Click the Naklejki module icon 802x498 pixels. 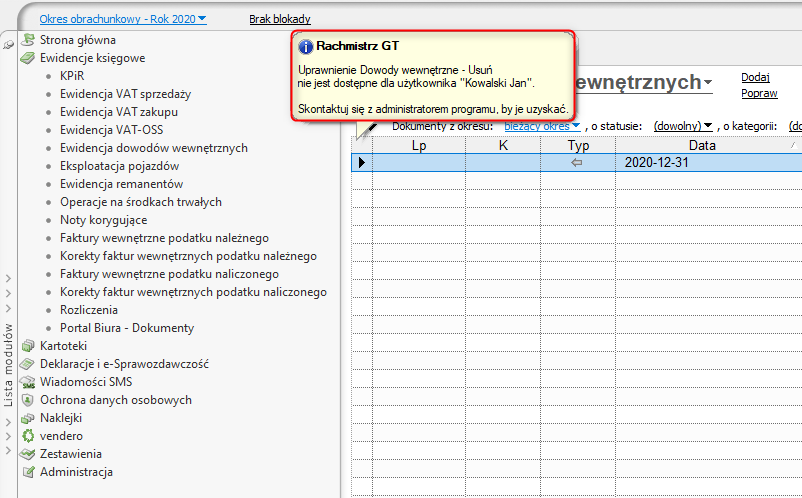click(28, 418)
